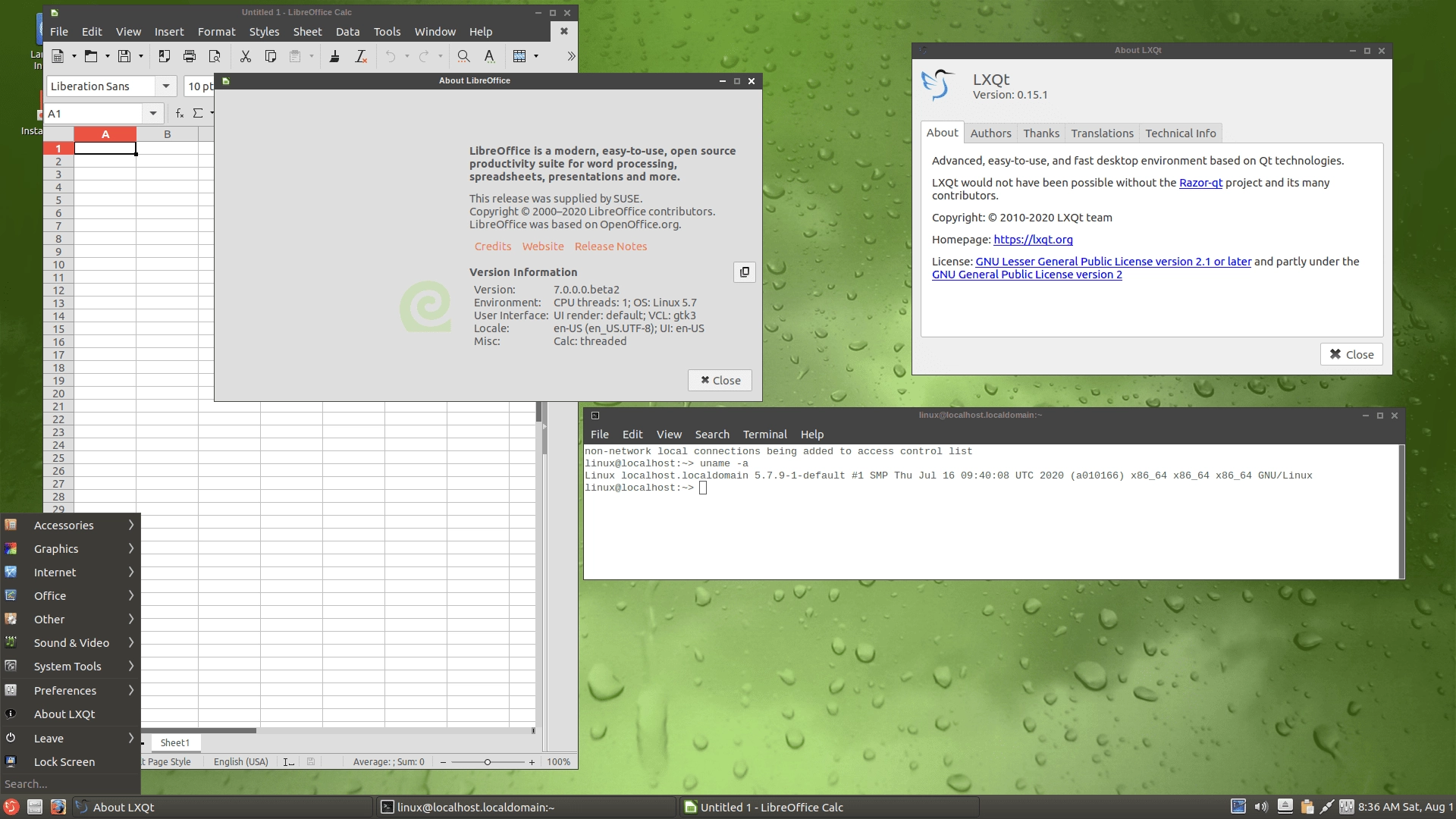Click the Copy icon in Calc toolbar

point(270,56)
